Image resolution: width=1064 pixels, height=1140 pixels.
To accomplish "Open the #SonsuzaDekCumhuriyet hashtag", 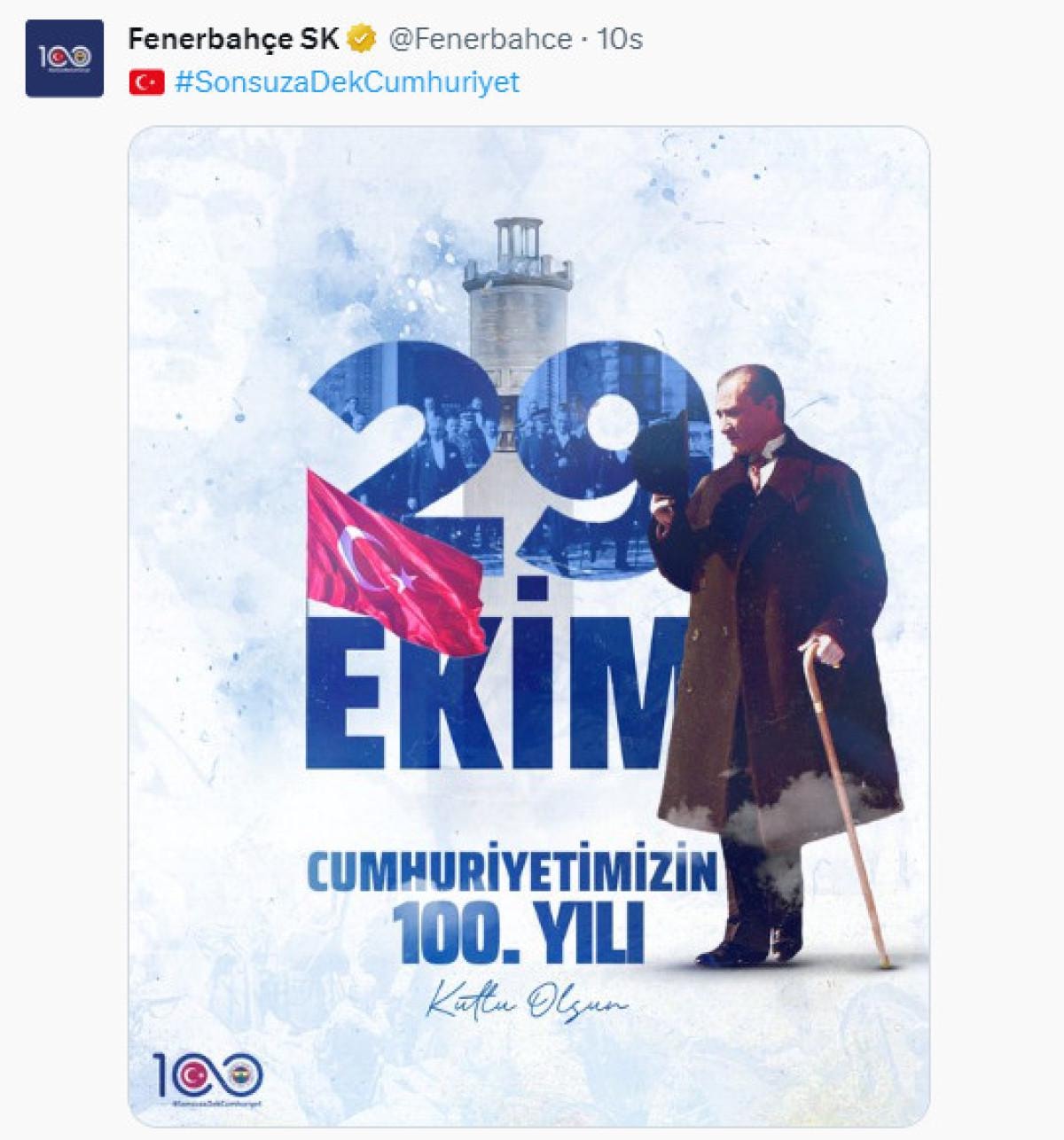I will tap(348, 82).
